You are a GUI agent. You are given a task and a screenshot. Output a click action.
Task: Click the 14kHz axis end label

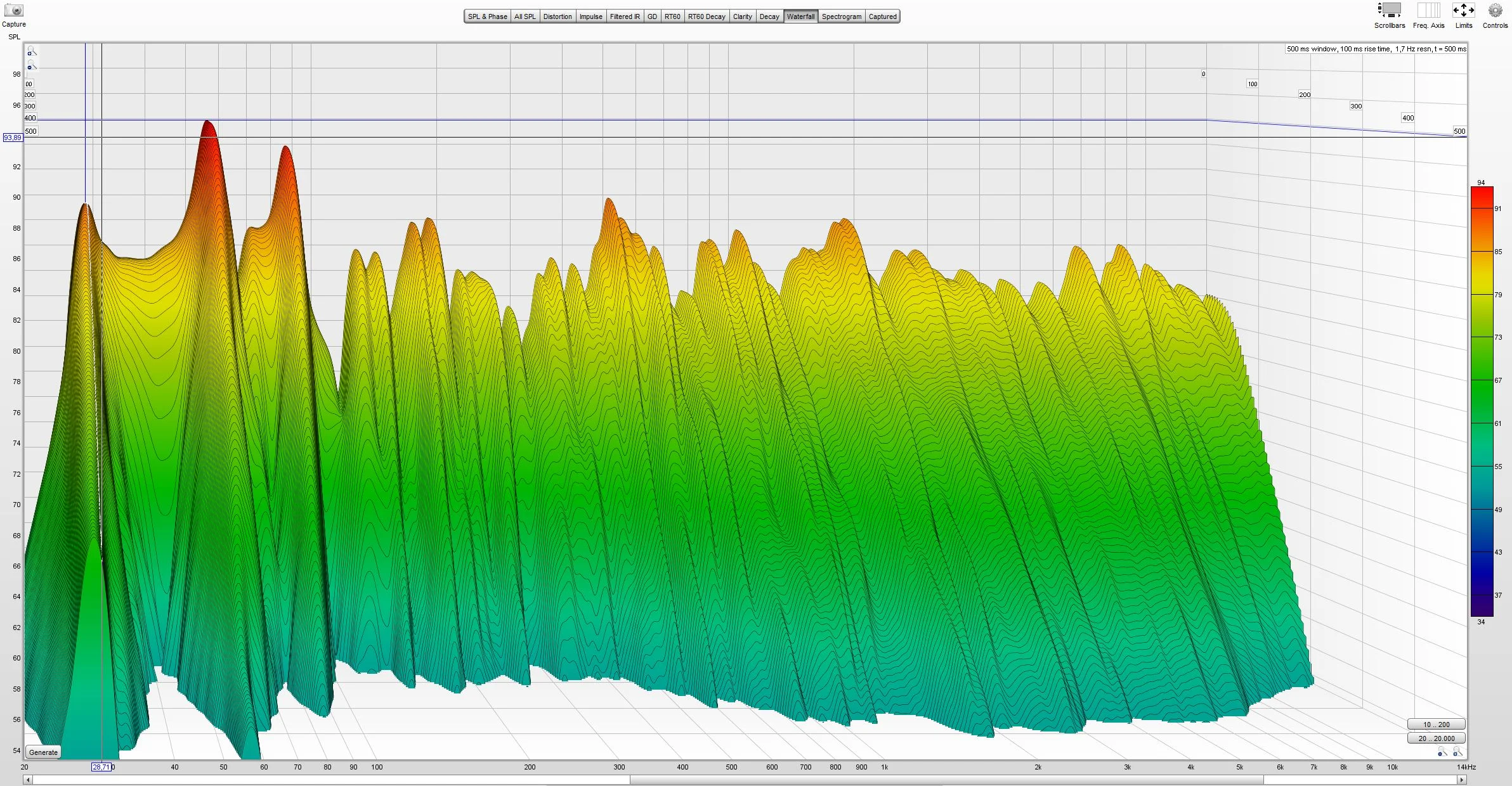pyautogui.click(x=1466, y=767)
